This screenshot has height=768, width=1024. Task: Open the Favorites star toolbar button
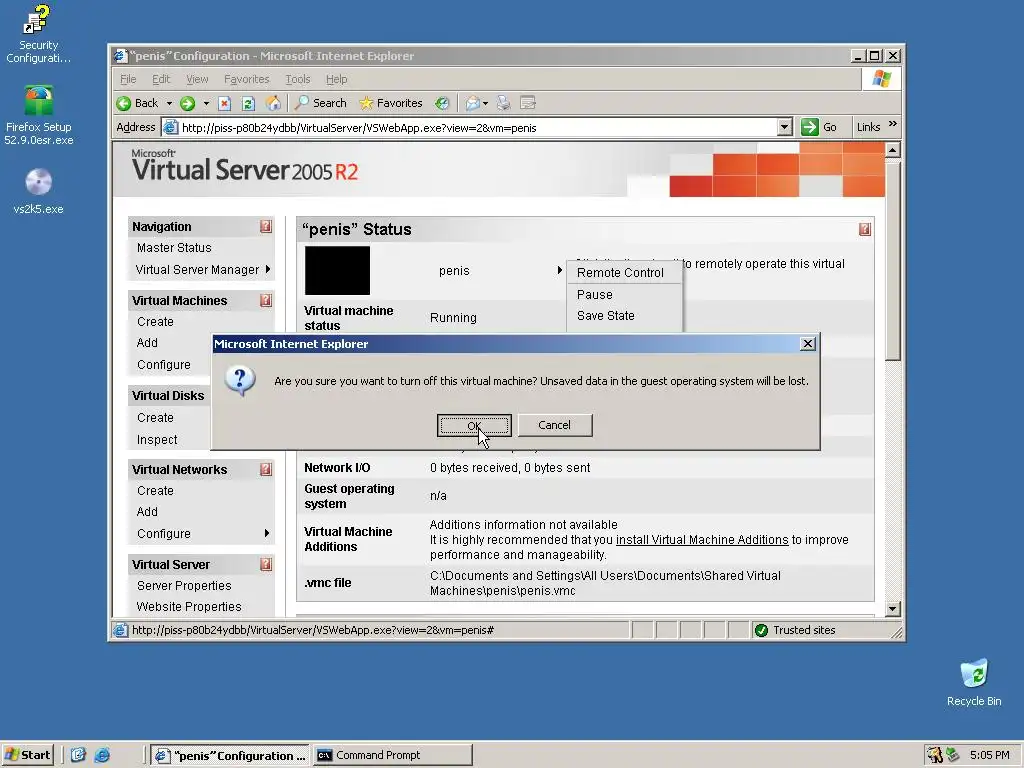point(391,103)
